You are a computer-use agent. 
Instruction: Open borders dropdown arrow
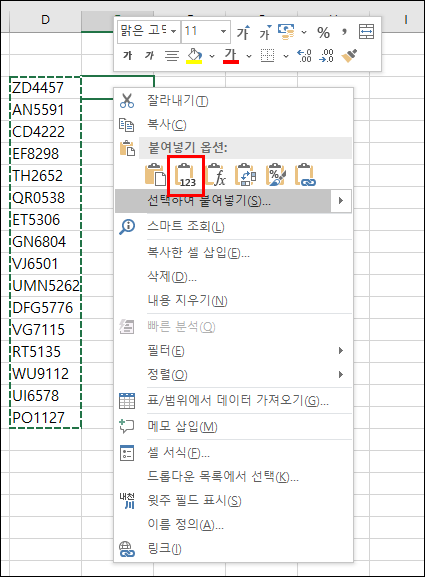286,56
